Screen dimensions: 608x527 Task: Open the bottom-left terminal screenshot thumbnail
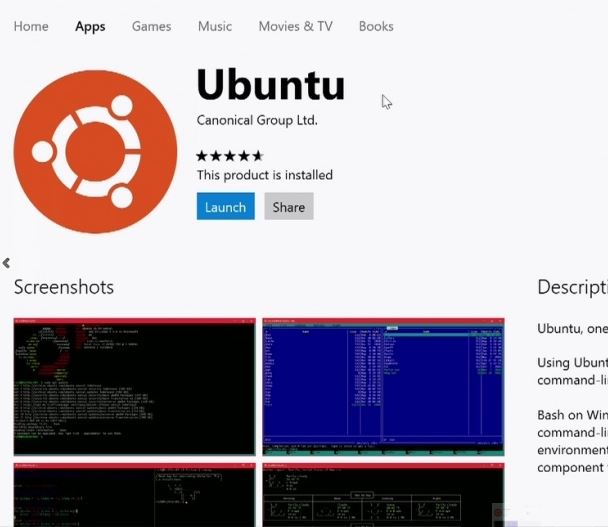(x=135, y=495)
